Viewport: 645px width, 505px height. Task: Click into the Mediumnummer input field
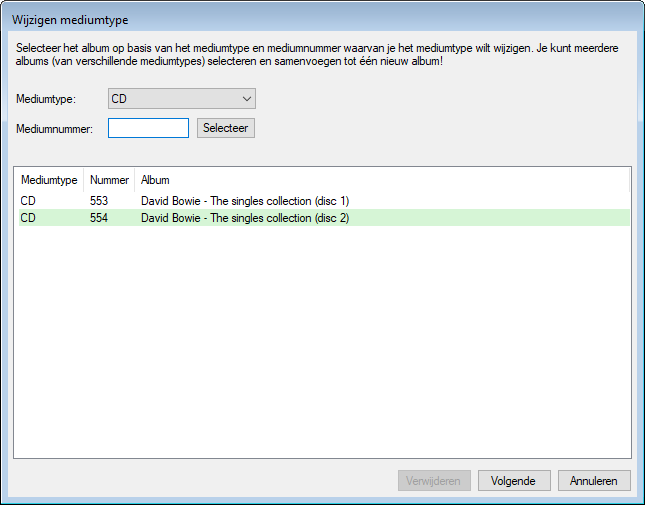pyautogui.click(x=148, y=128)
